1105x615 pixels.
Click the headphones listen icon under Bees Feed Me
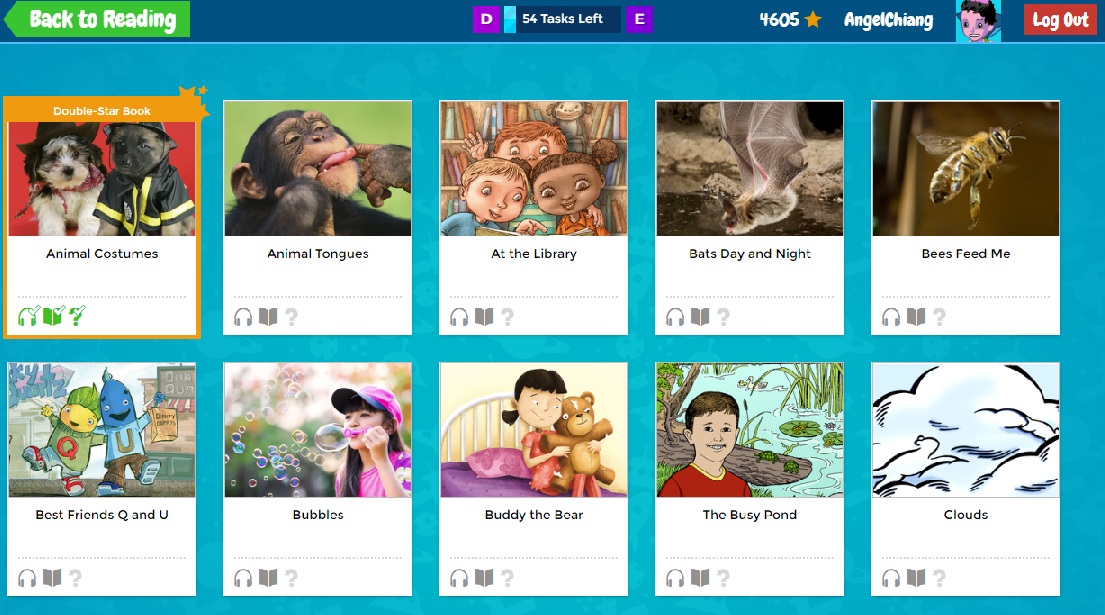click(x=891, y=317)
